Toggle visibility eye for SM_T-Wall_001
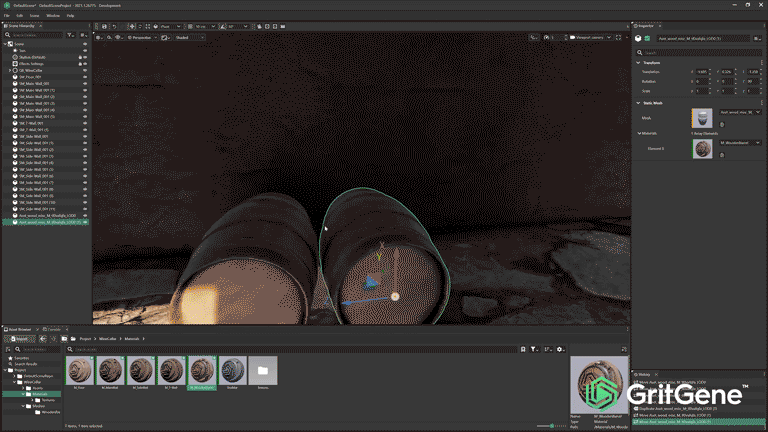768x432 pixels. coord(85,123)
